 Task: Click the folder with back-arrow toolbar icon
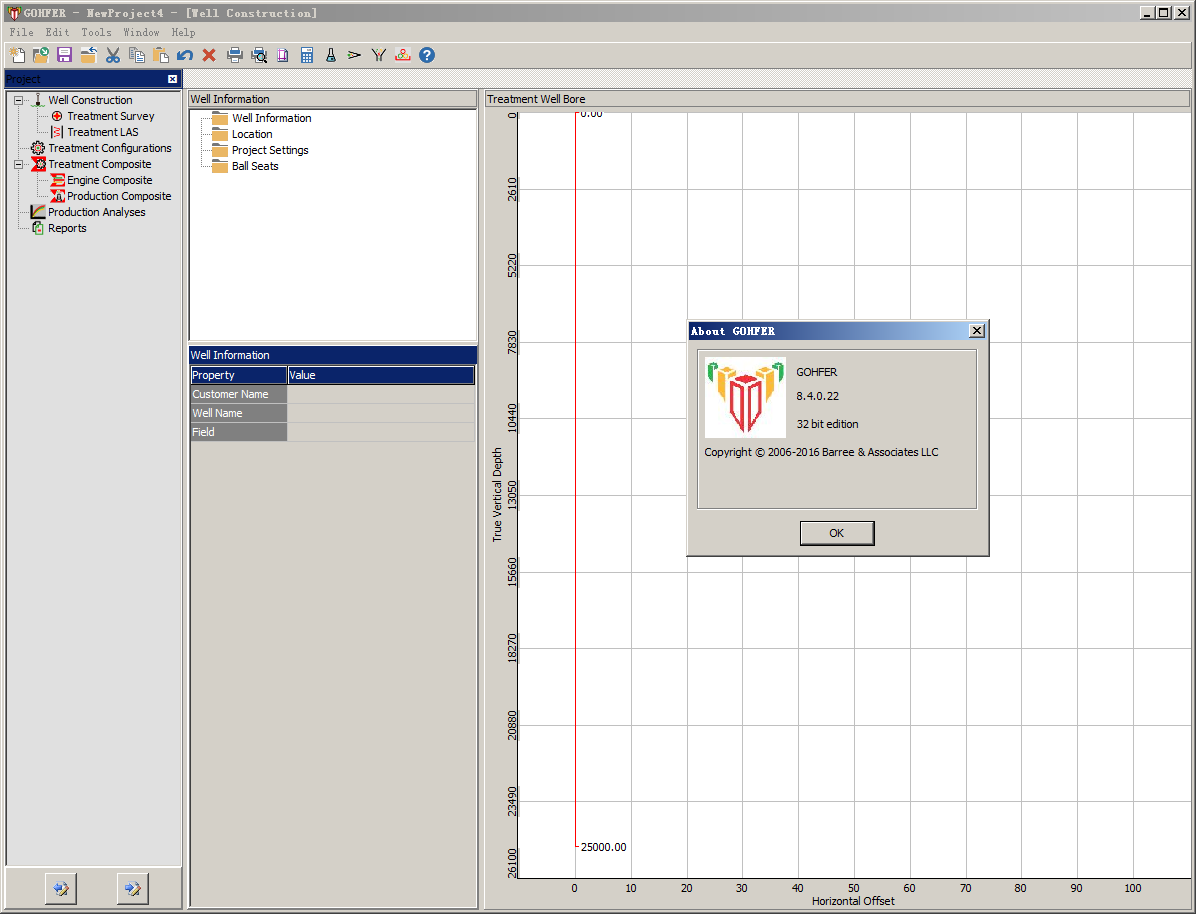tap(88, 55)
